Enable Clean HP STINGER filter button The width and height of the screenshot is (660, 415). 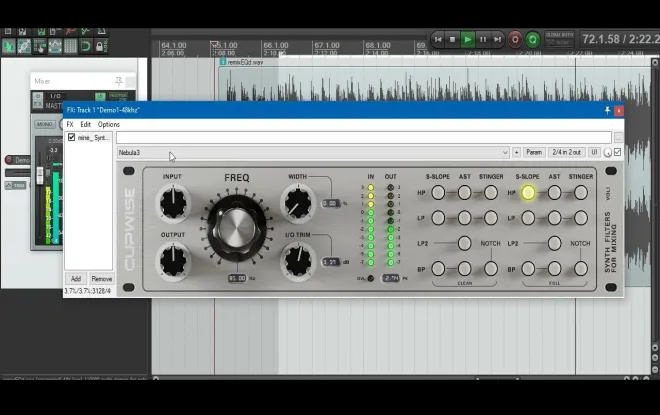(x=491, y=193)
